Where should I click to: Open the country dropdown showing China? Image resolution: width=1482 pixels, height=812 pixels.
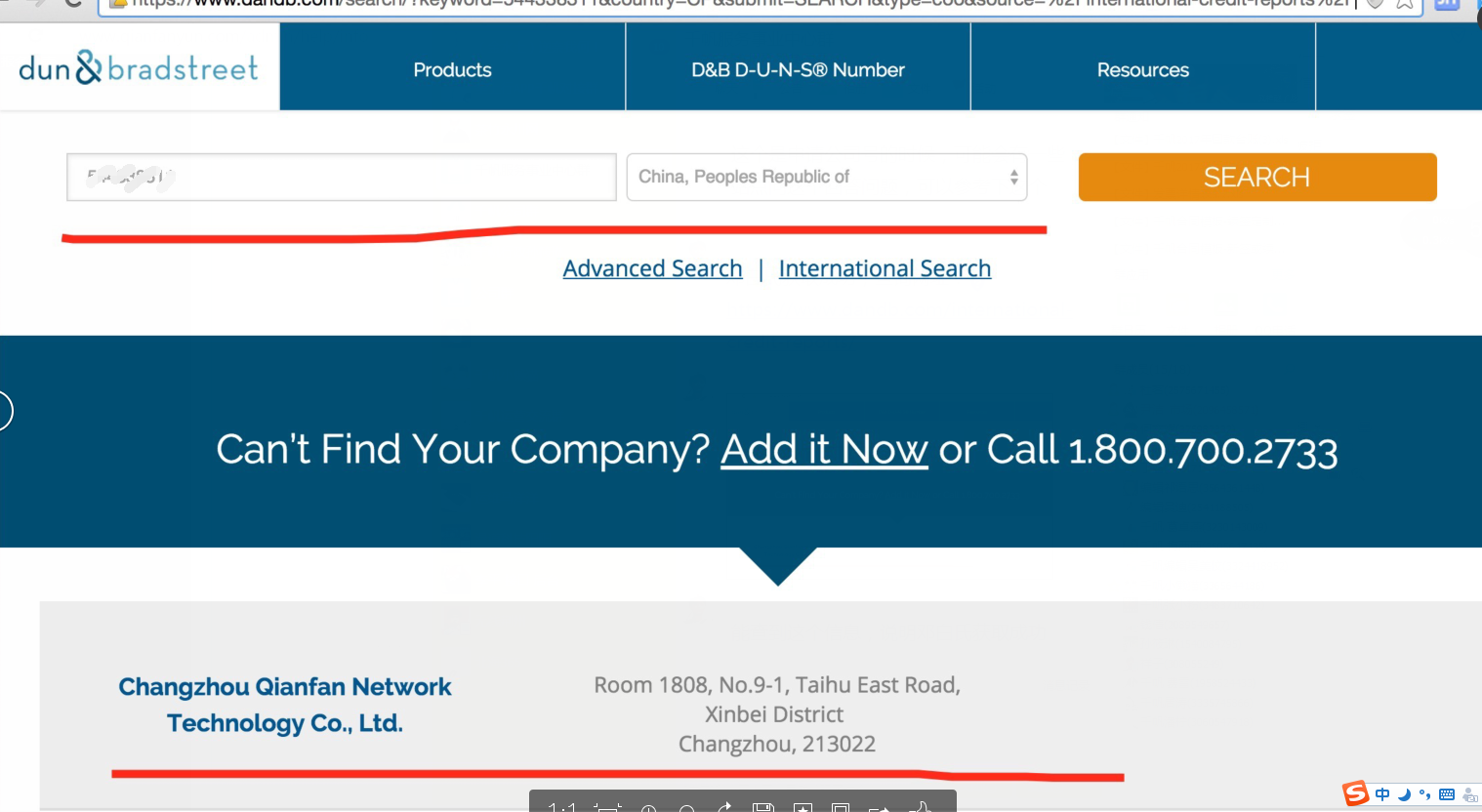[827, 177]
